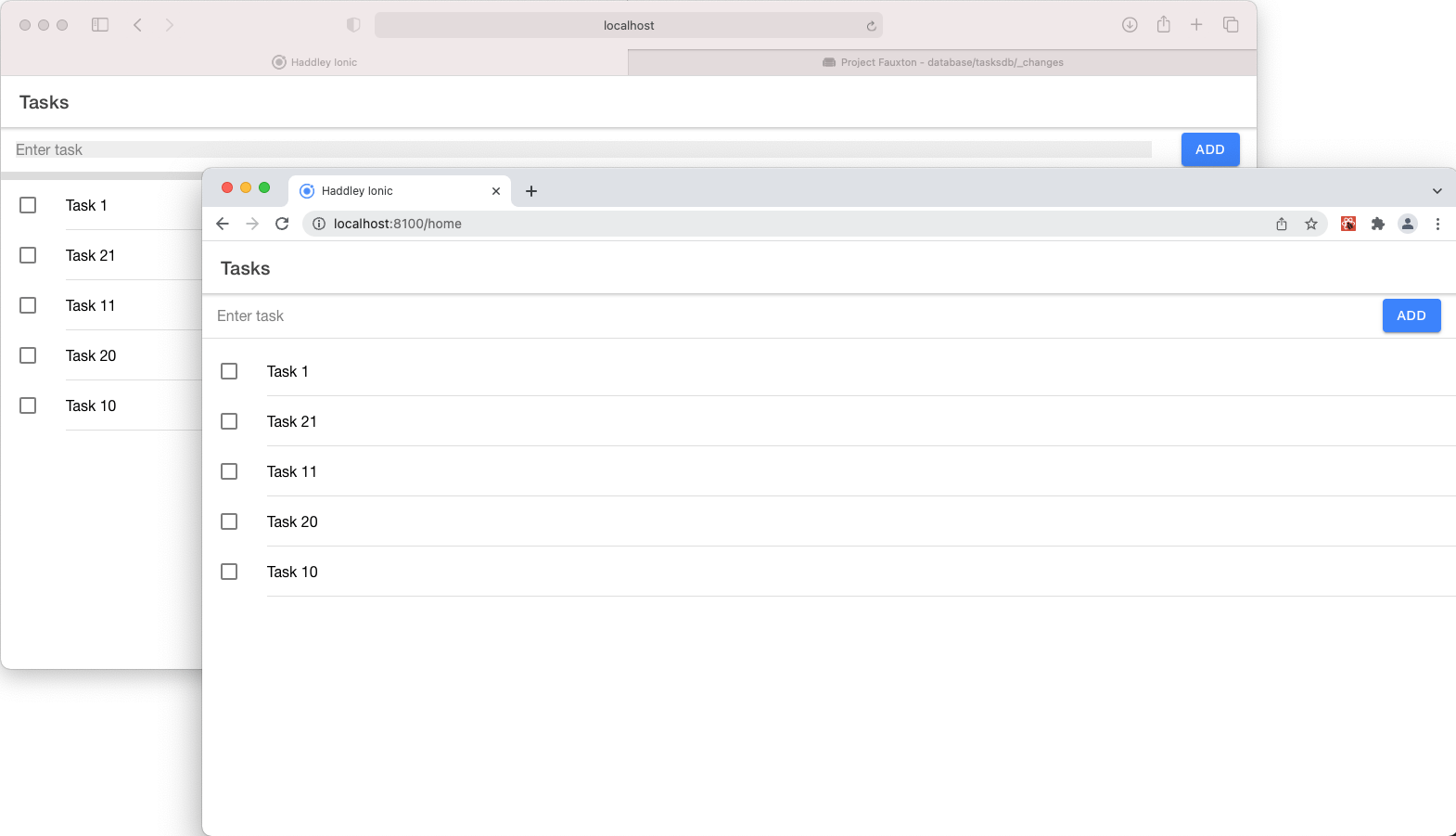Click Chrome back arrow

point(223,224)
